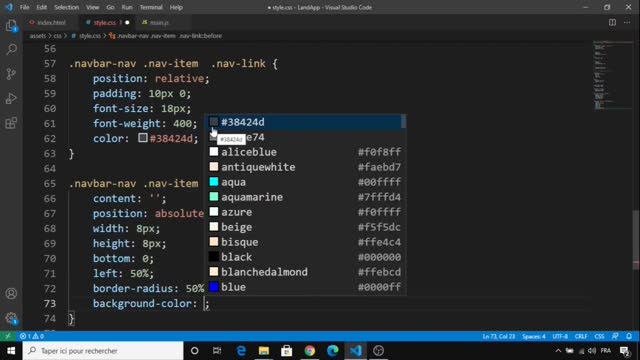Click the Cortana circle icon on taskbar

coord(194,351)
